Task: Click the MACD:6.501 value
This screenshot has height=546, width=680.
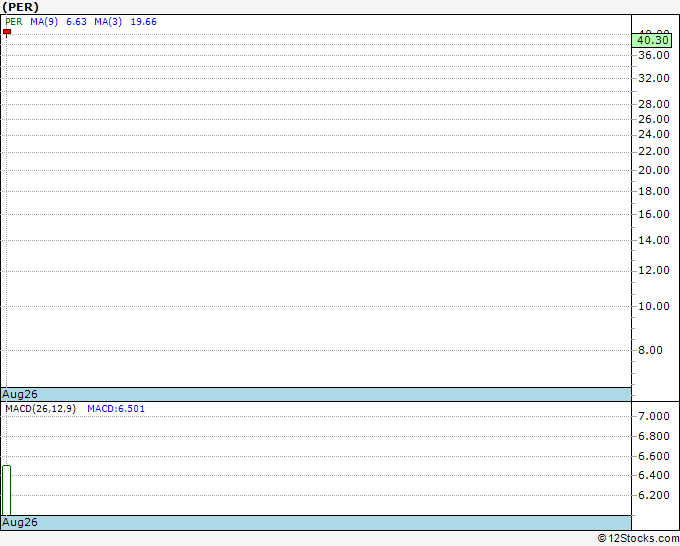Action: (x=116, y=409)
